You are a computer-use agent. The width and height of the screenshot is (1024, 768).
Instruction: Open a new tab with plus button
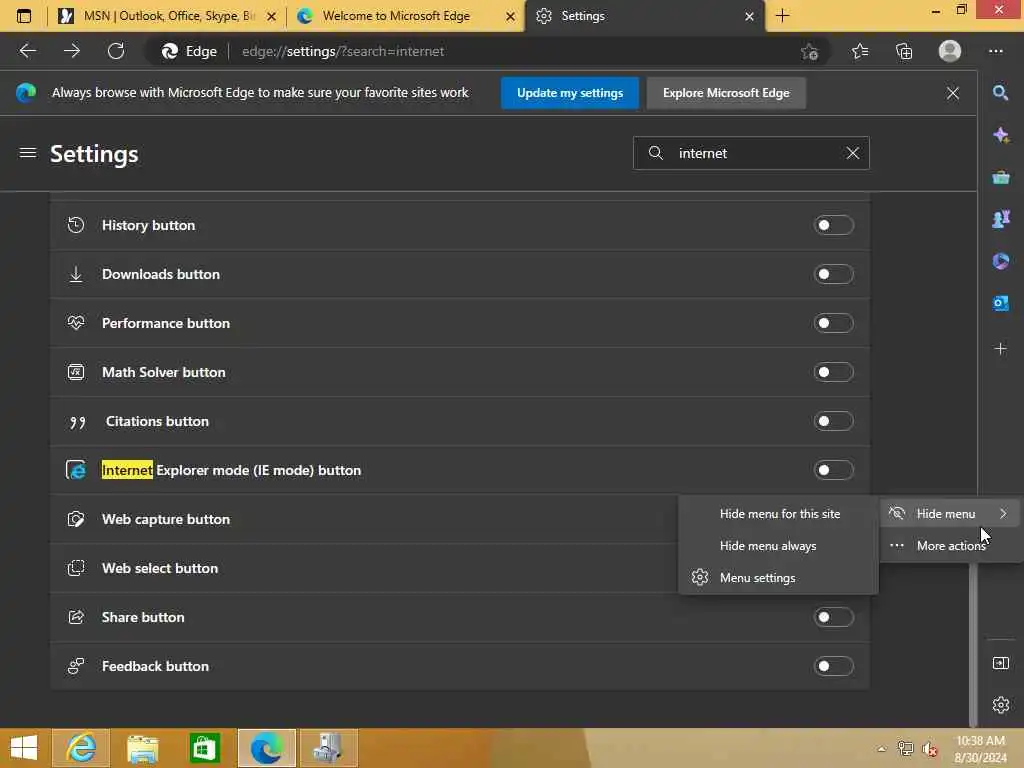[x=782, y=16]
